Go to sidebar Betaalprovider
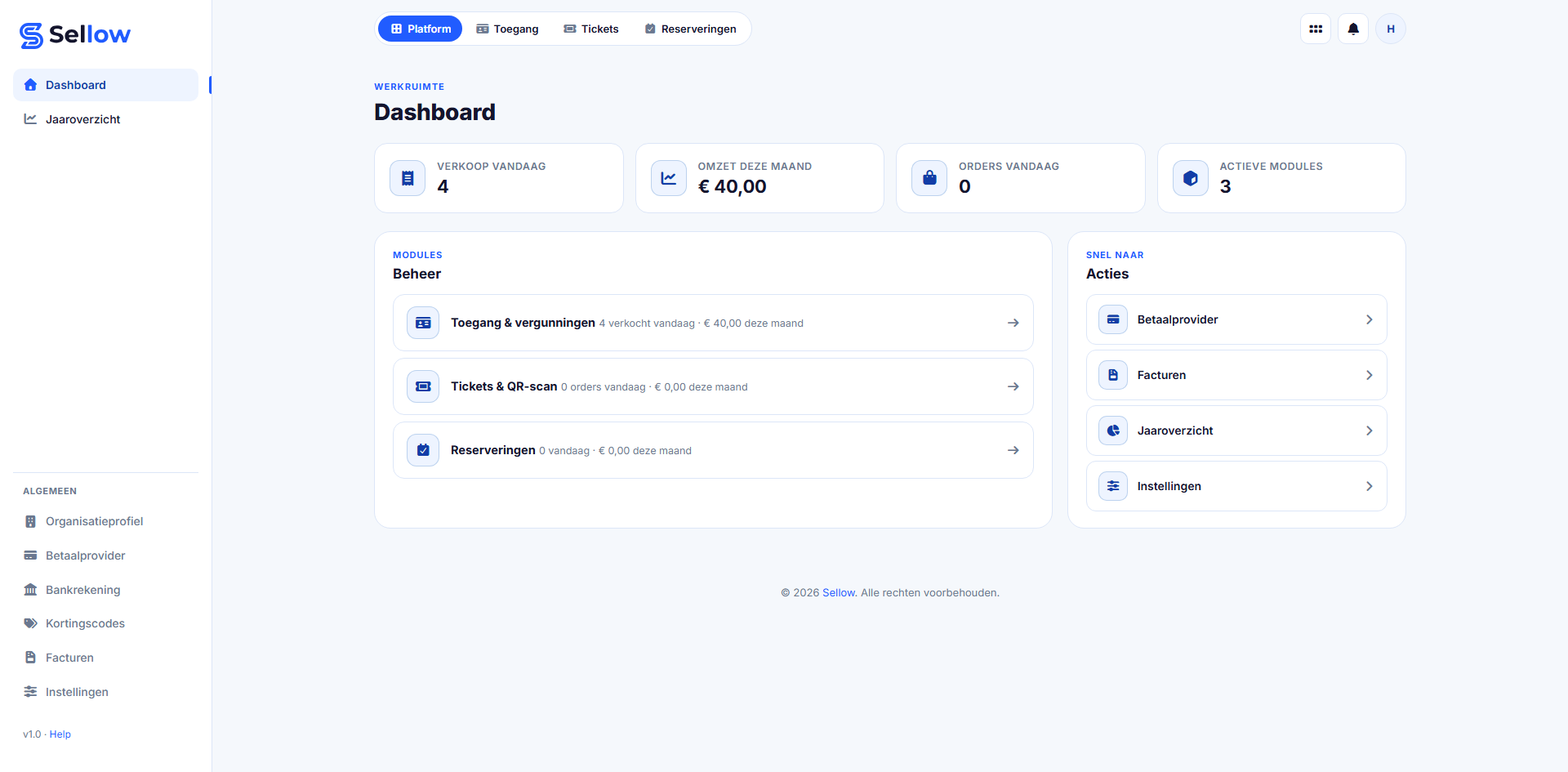This screenshot has width=1568, height=772. 105,556
